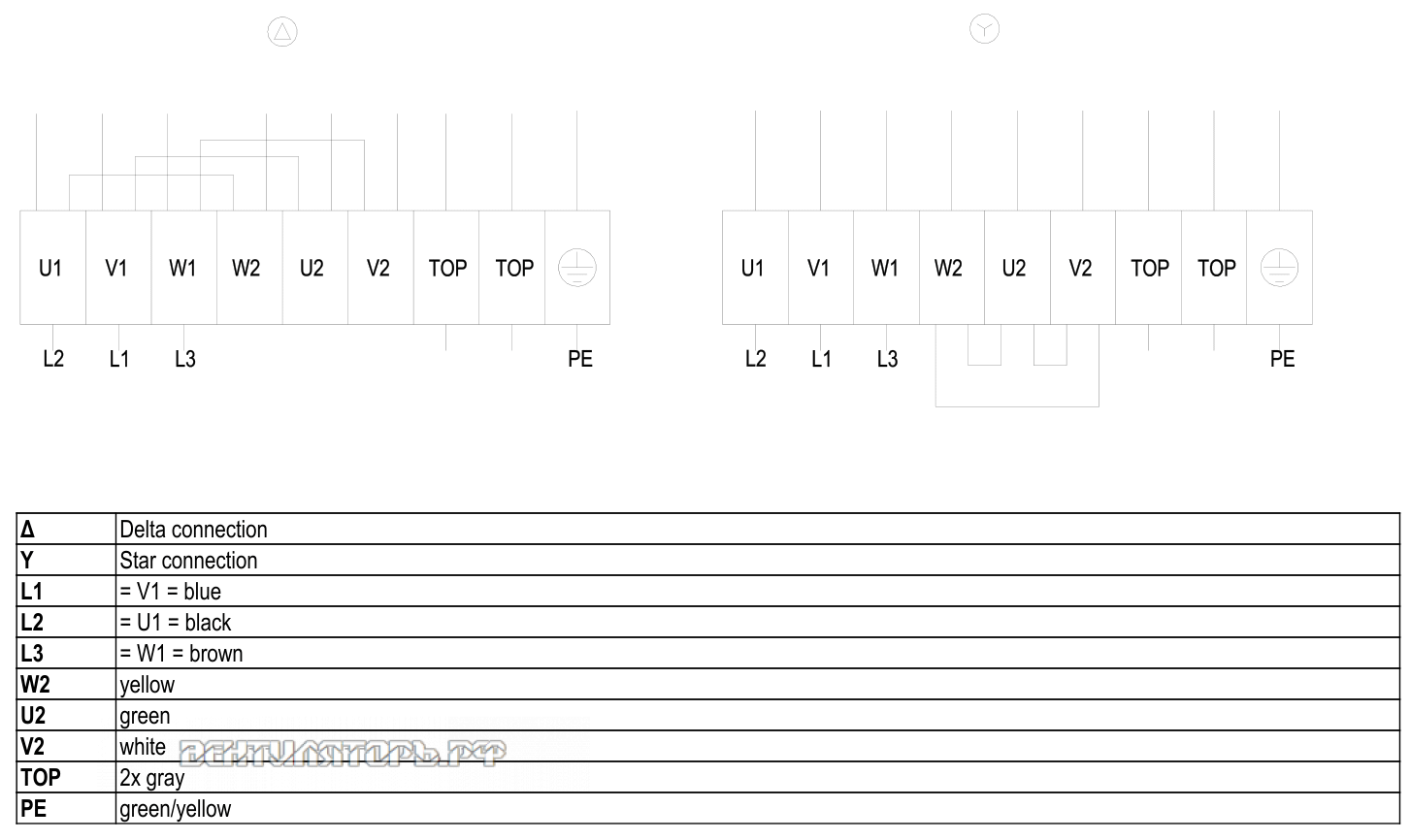Click PE label under delta diagram
1411x840 pixels.
click(580, 359)
